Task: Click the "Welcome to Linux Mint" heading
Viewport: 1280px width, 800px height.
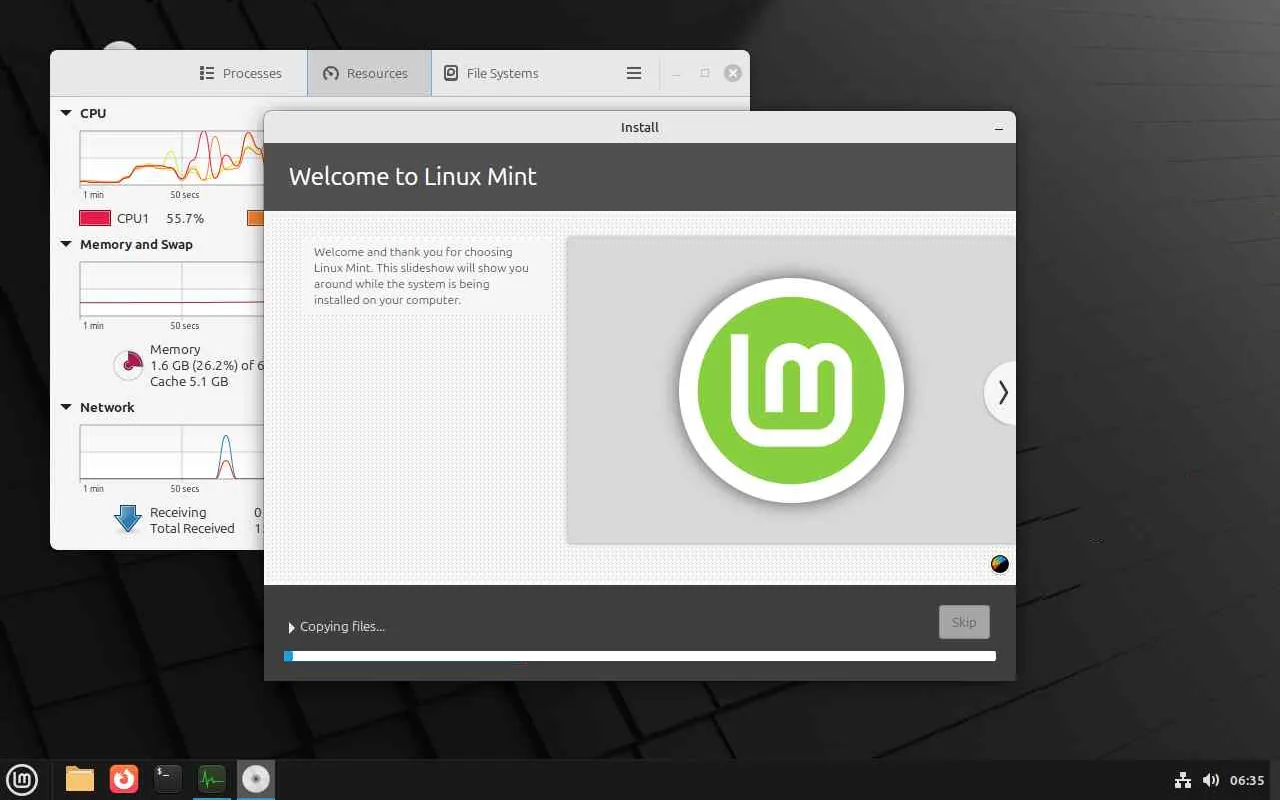Action: pos(413,177)
